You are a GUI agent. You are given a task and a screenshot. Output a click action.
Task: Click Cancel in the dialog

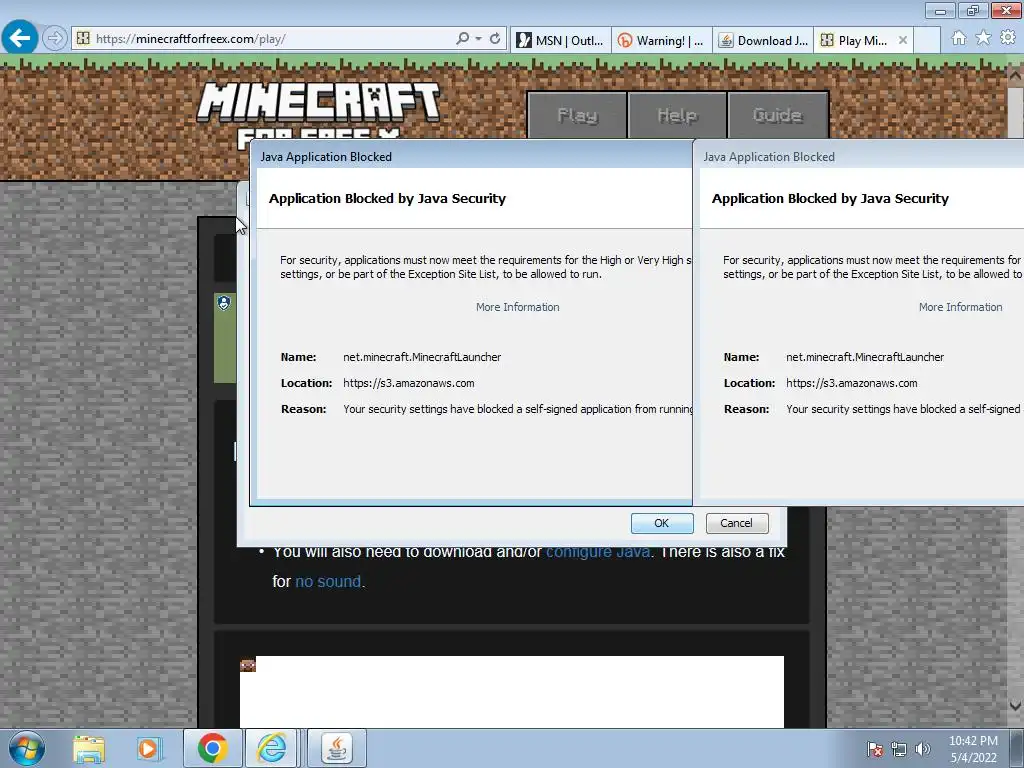pos(737,523)
